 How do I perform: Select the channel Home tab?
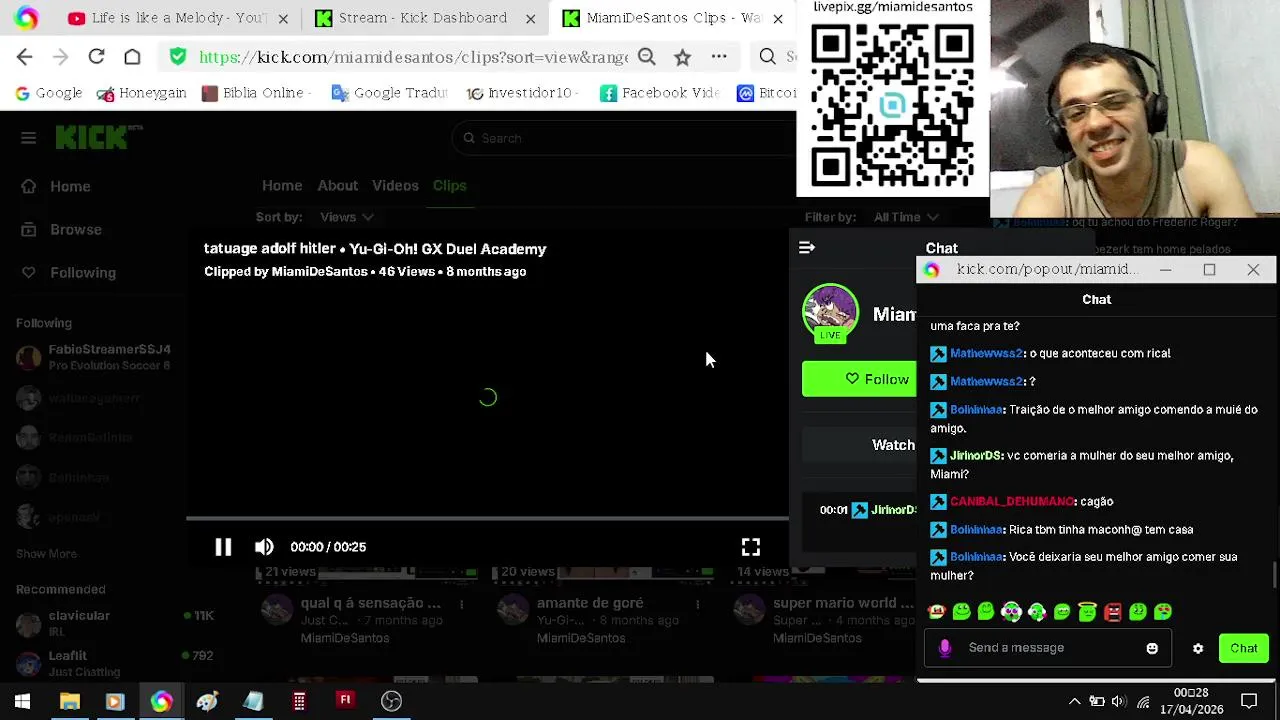pos(282,186)
